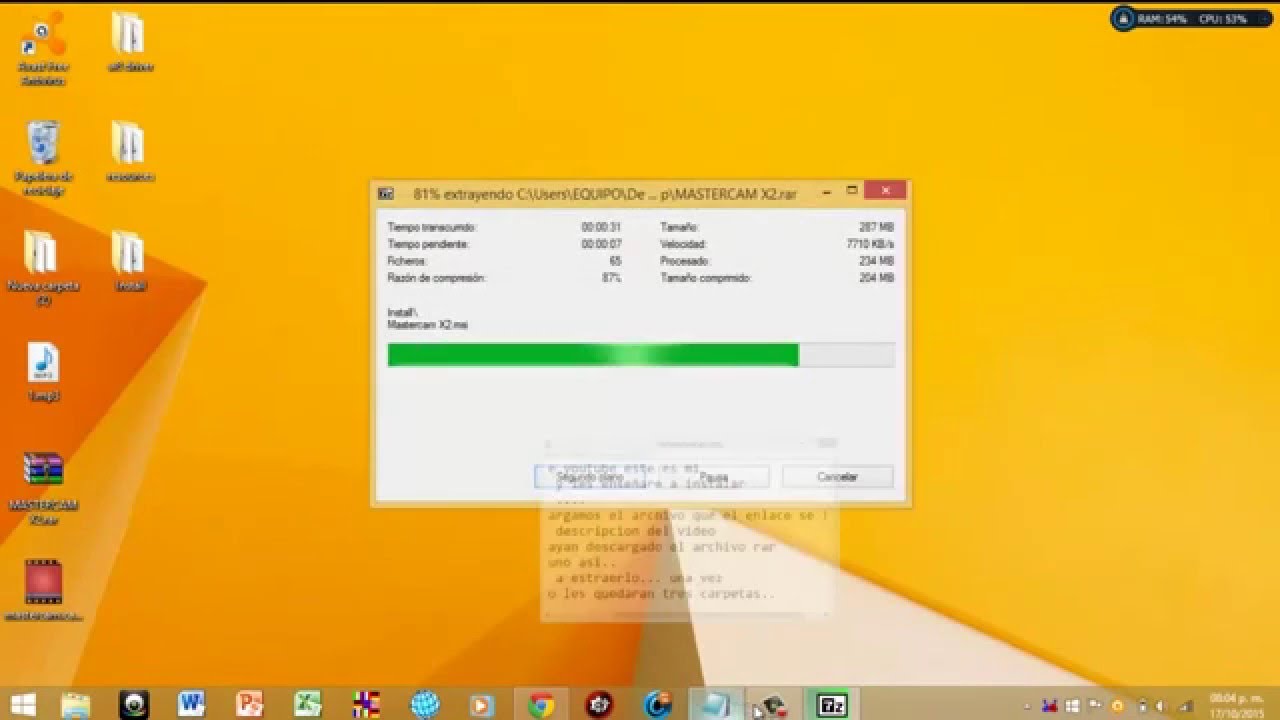Click the "Mastercam X2.msi" file name
The height and width of the screenshot is (720, 1280).
(428, 325)
